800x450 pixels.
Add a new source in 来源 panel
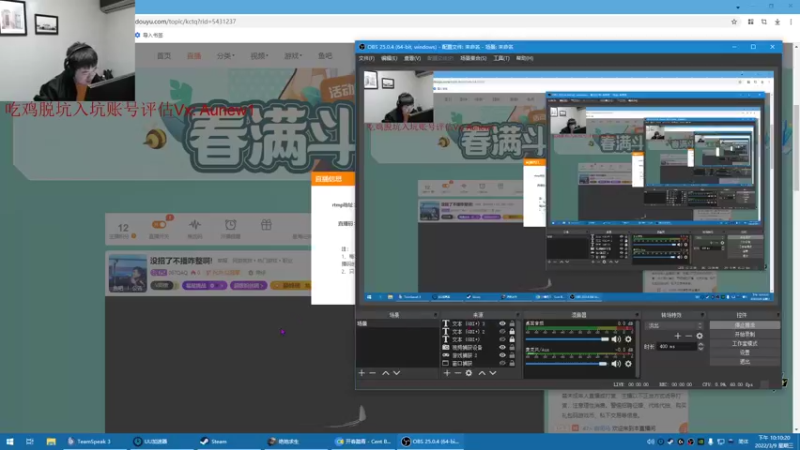[x=447, y=373]
